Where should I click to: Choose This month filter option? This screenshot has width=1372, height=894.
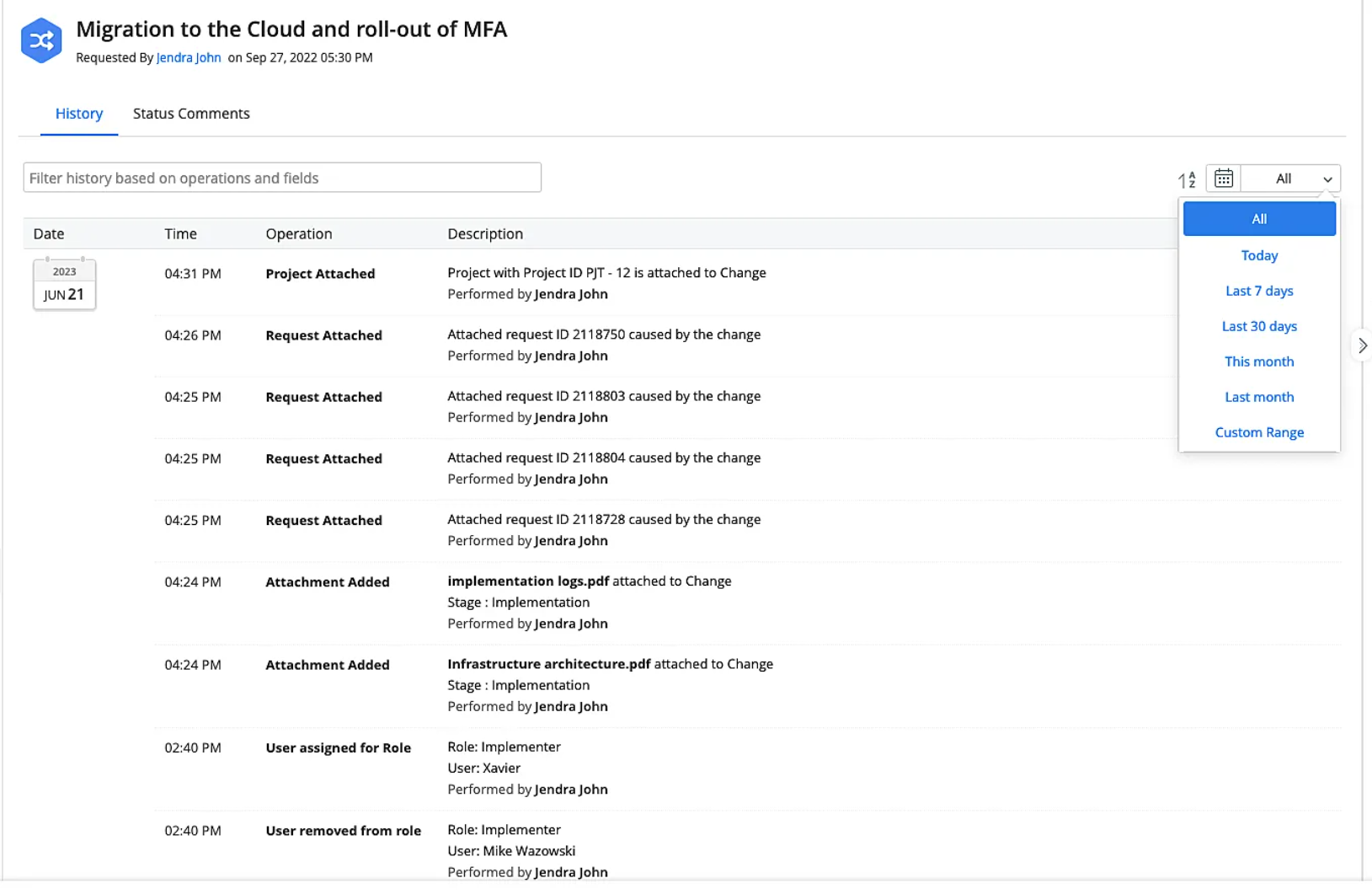(1259, 361)
